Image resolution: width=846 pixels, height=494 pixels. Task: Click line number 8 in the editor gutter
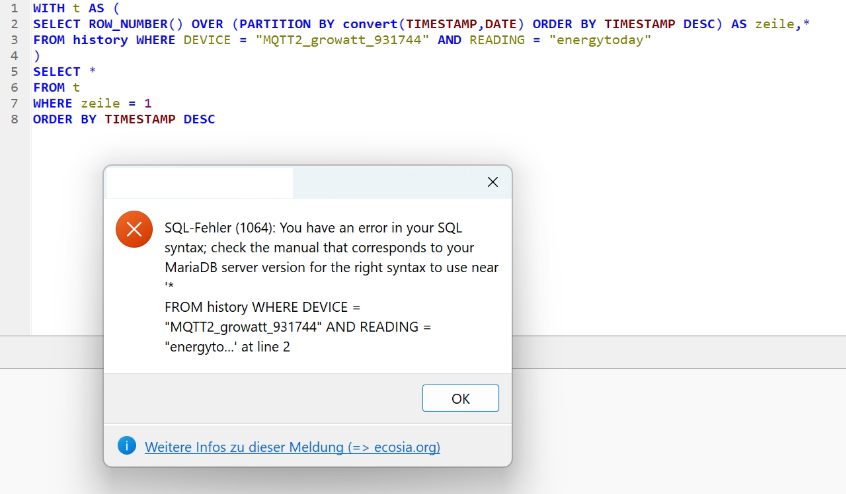(x=15, y=119)
